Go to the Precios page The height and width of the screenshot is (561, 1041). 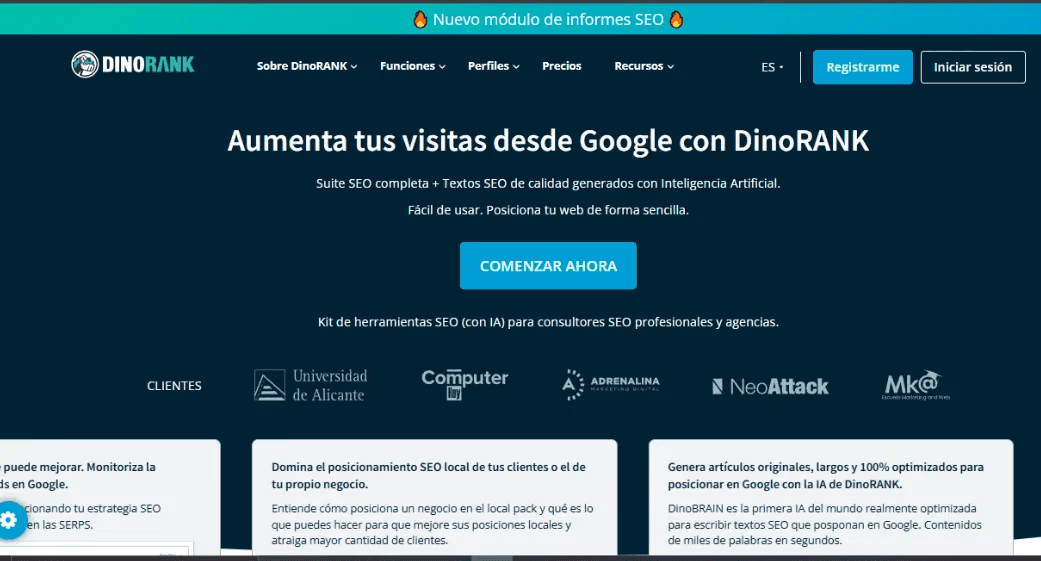pyautogui.click(x=562, y=66)
